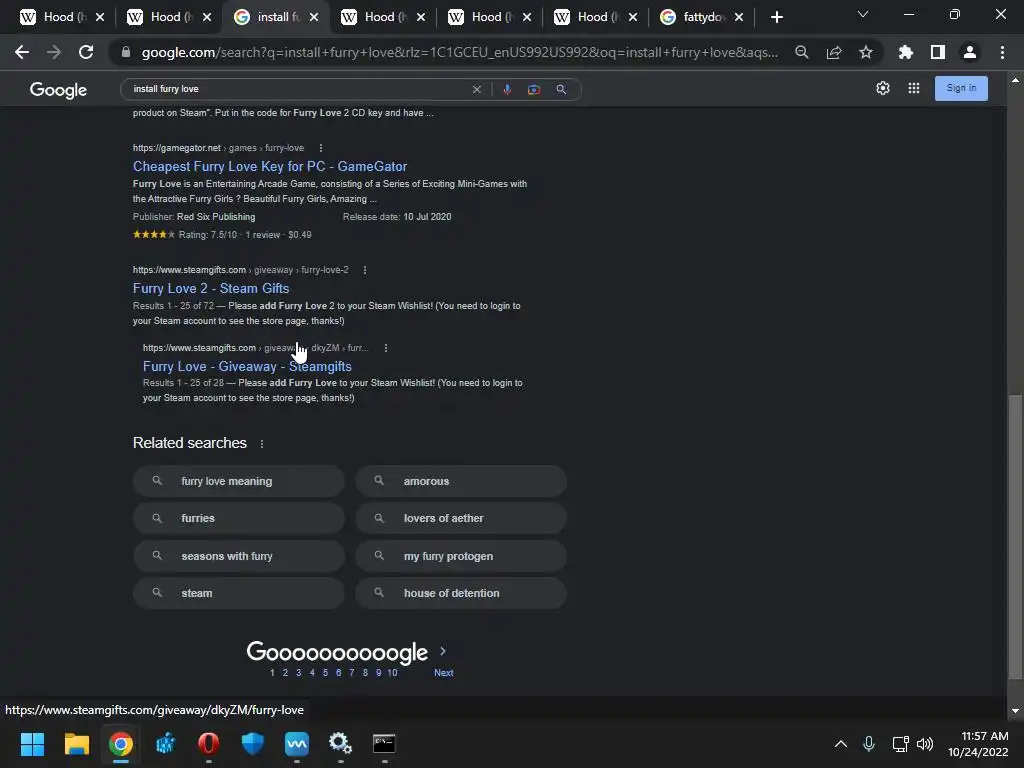
Task: Close the 'install fu' Google tab
Action: pos(314,17)
